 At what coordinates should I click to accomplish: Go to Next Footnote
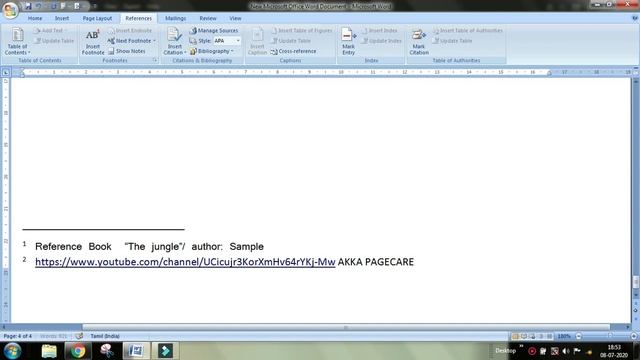[x=130, y=41]
